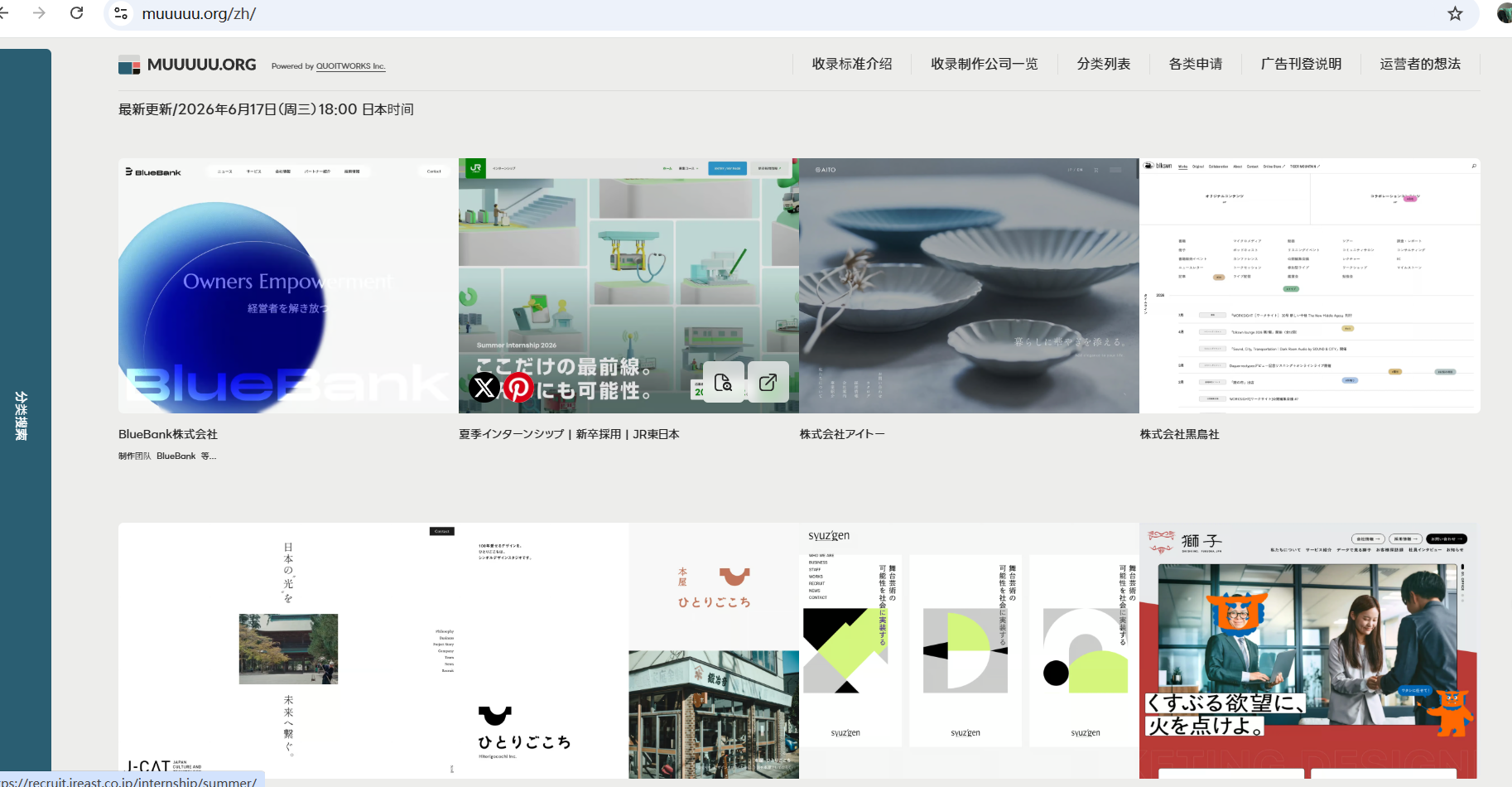Select the 株式会社アイトー title
The width and height of the screenshot is (1512, 787).
842,434
